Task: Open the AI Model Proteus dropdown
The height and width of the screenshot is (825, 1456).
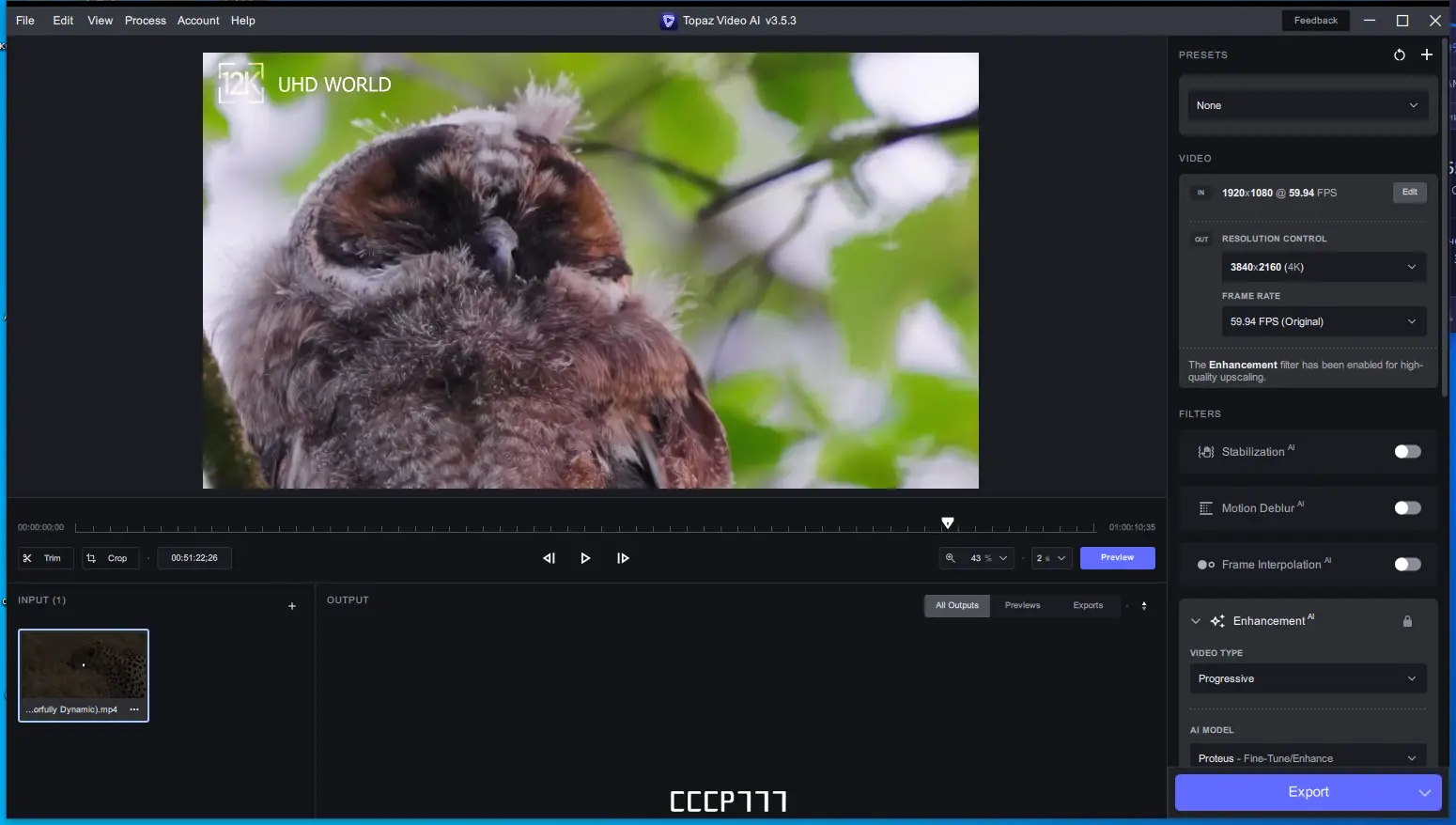Action: click(1308, 757)
